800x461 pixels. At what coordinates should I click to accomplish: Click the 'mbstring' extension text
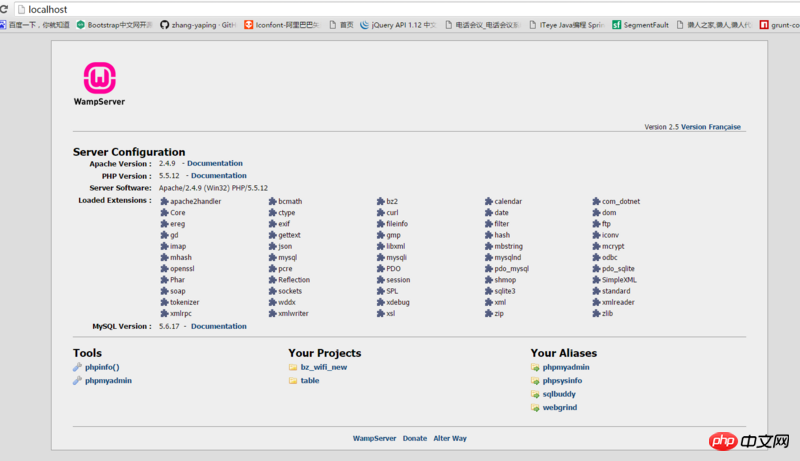(x=509, y=246)
